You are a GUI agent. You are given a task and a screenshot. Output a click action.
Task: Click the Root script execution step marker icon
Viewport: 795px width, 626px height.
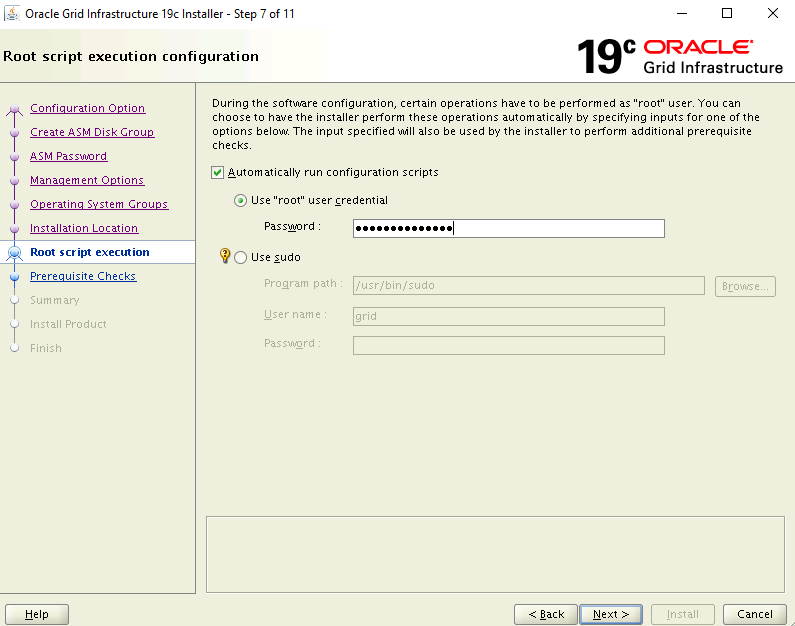[x=15, y=252]
